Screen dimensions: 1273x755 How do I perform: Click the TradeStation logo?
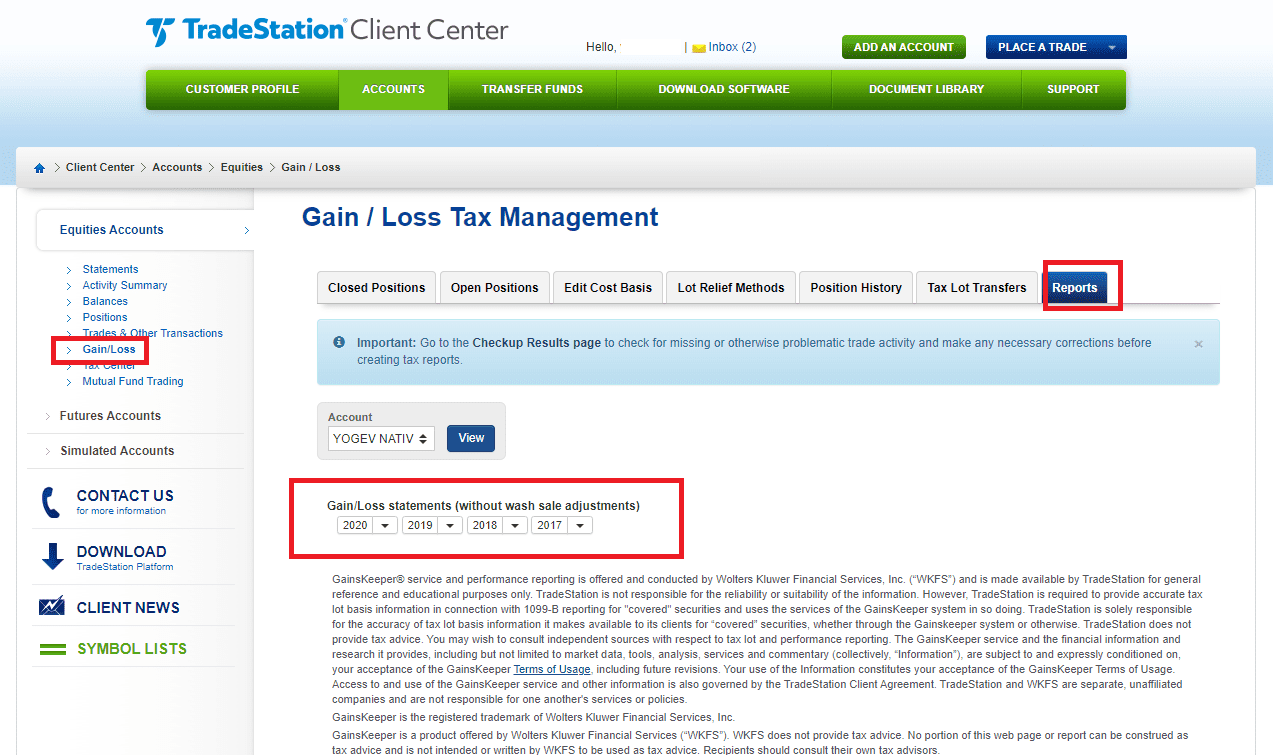326,31
